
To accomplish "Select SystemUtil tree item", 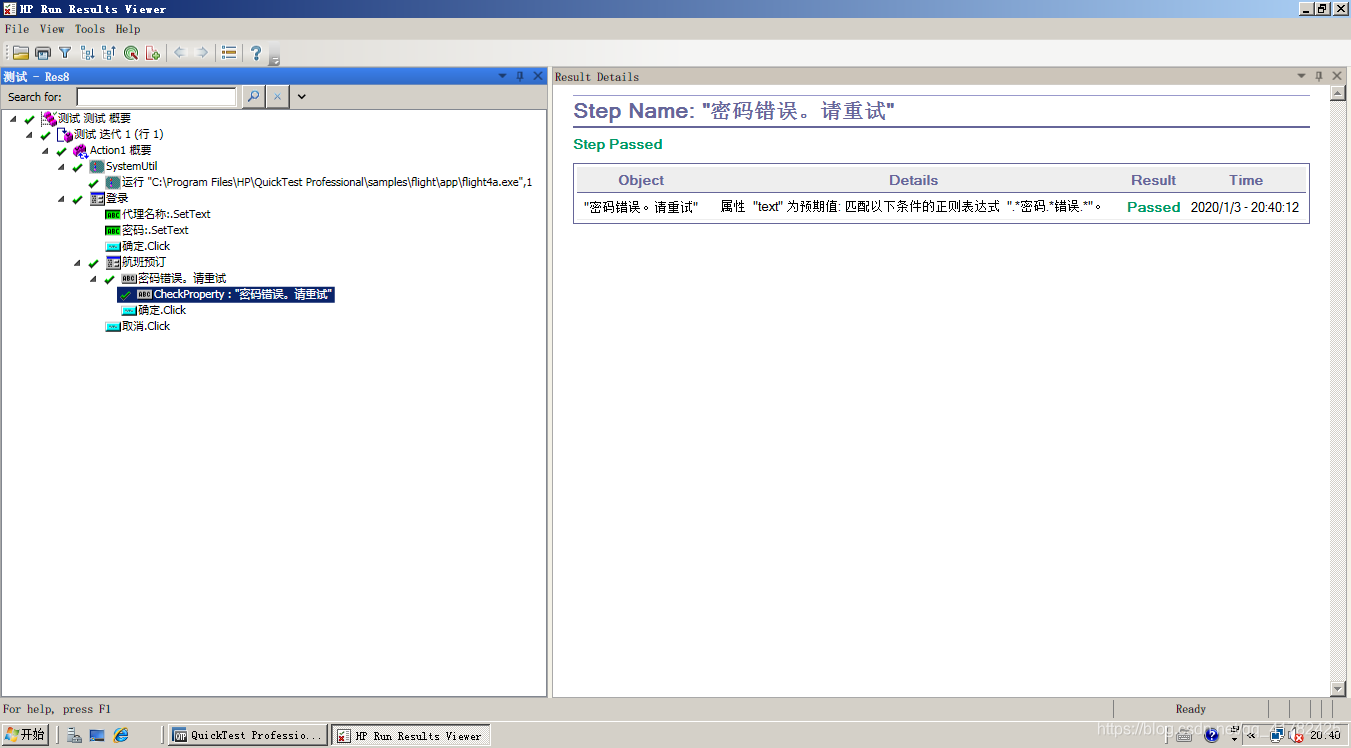I will click(x=131, y=166).
